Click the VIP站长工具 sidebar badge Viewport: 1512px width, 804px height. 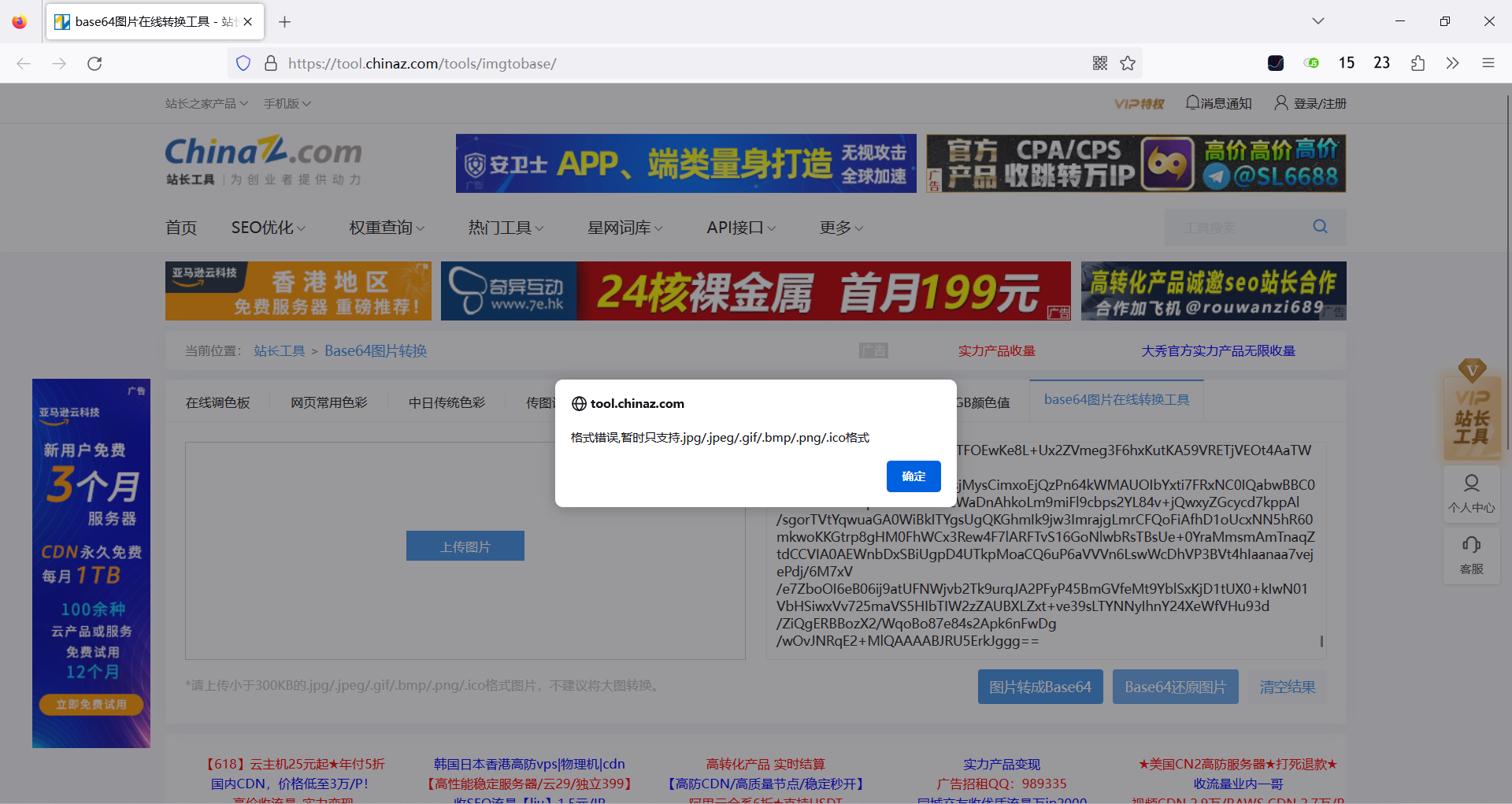1472,413
